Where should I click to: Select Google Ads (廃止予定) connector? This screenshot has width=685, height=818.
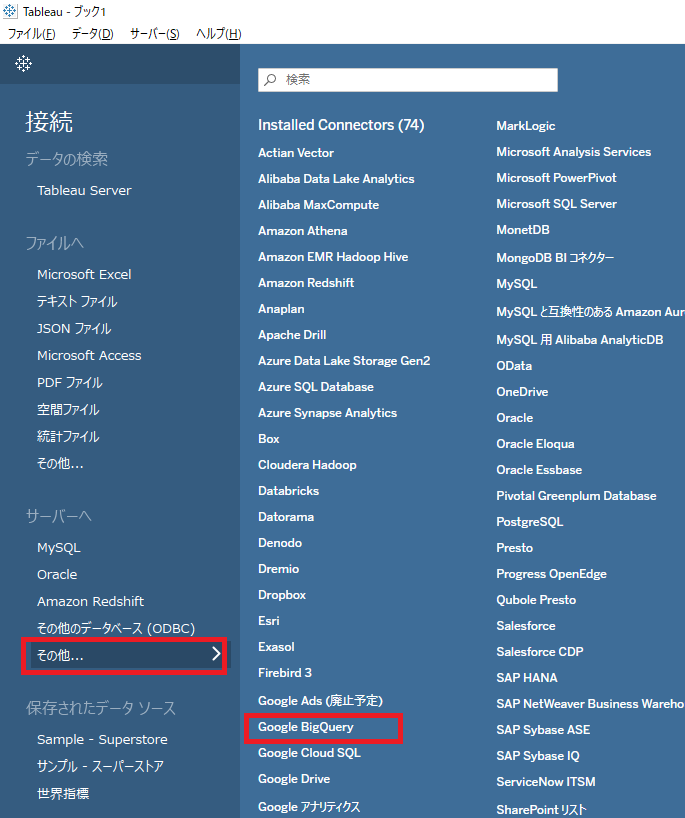click(320, 701)
